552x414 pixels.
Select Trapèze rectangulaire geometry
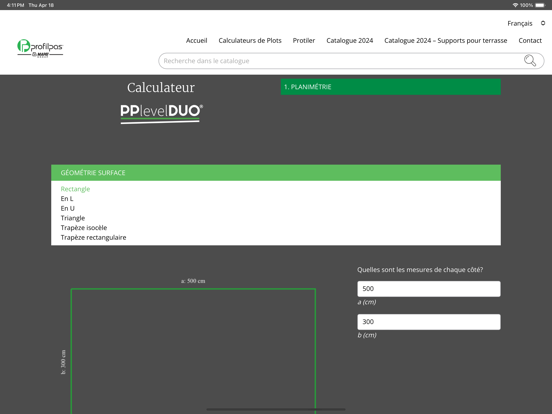(93, 237)
